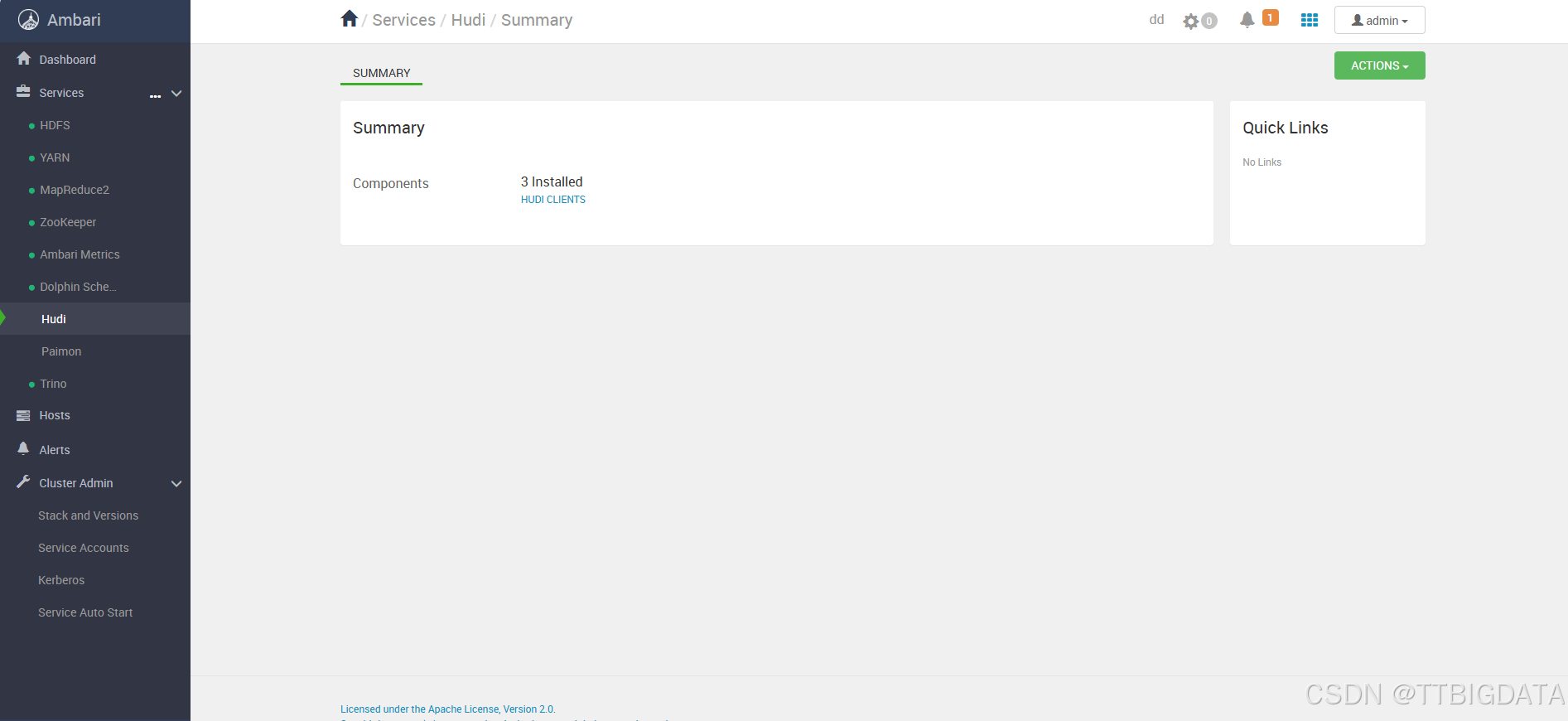This screenshot has height=721, width=1568.
Task: Open the ACTIONS dropdown button
Action: (1379, 65)
